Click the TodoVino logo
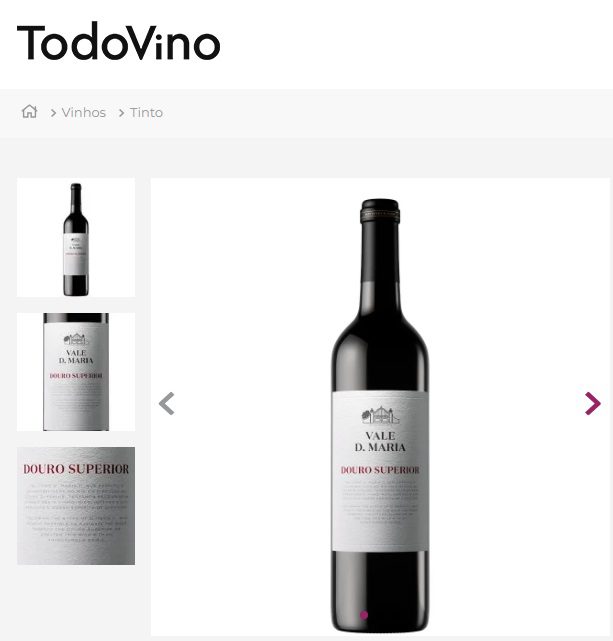Image resolution: width=613 pixels, height=641 pixels. click(119, 41)
